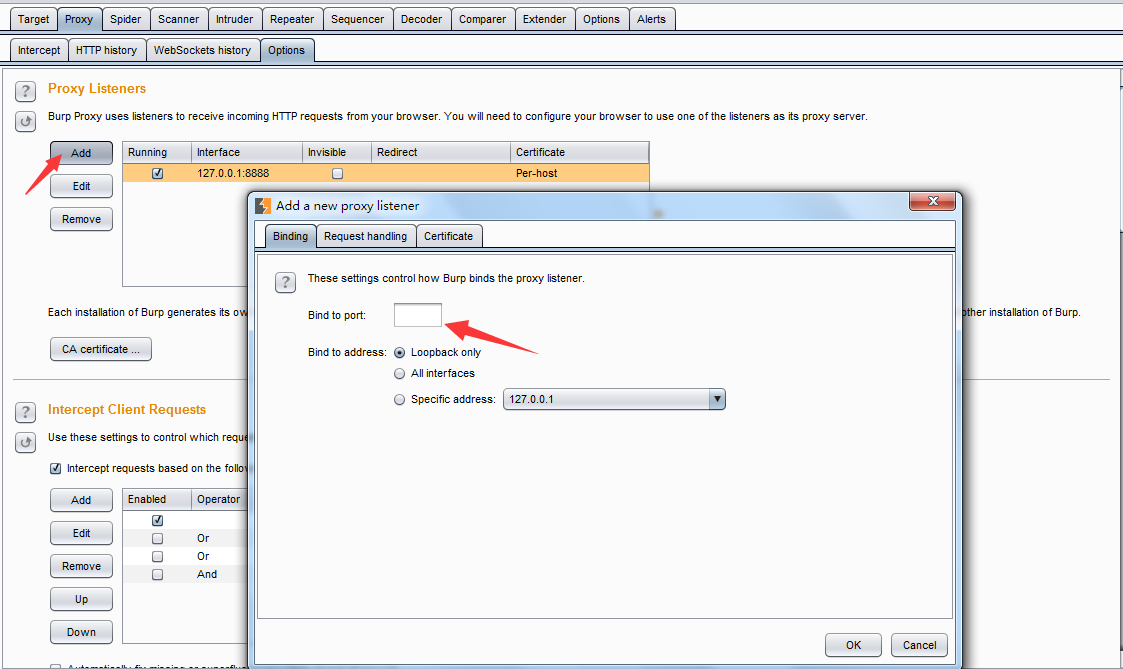This screenshot has height=669, width=1123.
Task: Click the Certificate column header
Action: [579, 153]
